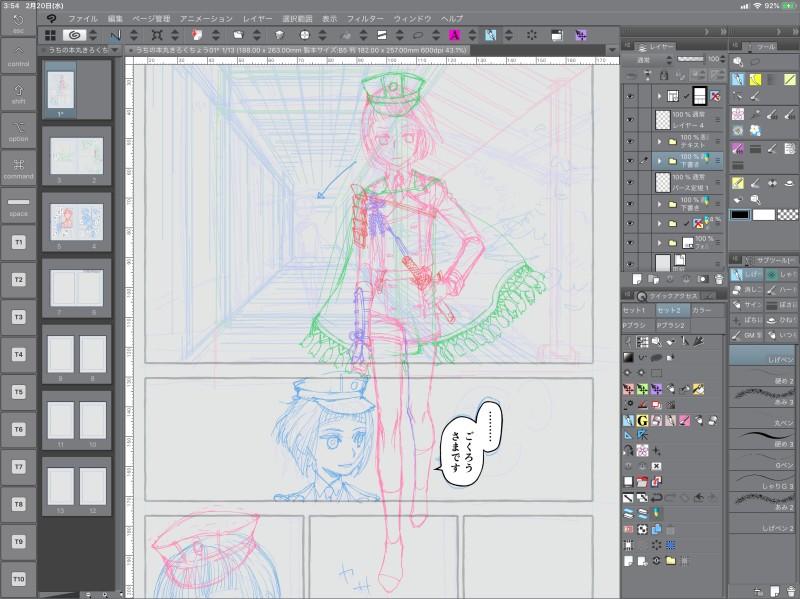Image resolution: width=800 pixels, height=599 pixels.
Task: Select the Gペン sub tool
Action: click(x=762, y=460)
